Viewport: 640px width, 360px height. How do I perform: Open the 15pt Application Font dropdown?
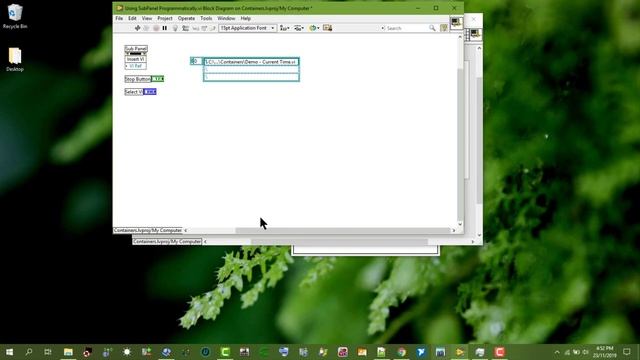247,28
